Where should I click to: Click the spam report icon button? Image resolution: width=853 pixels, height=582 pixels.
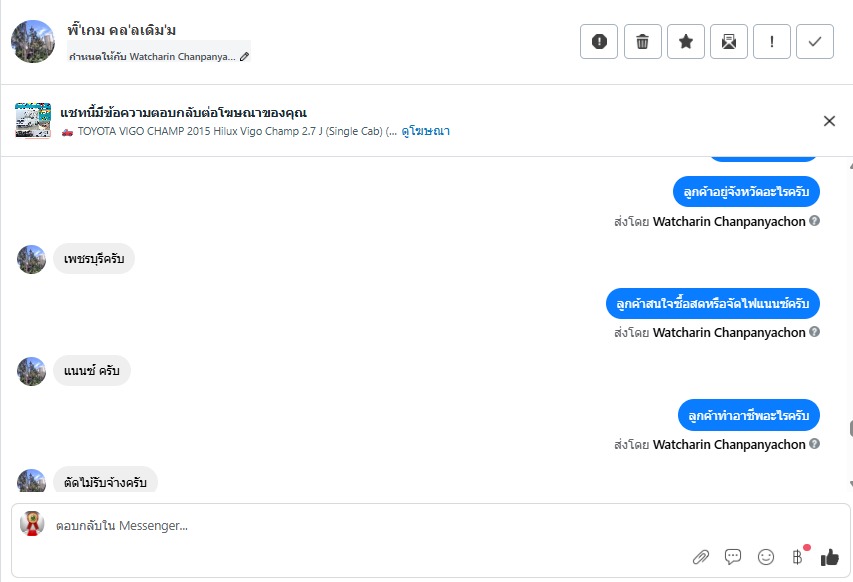[599, 42]
